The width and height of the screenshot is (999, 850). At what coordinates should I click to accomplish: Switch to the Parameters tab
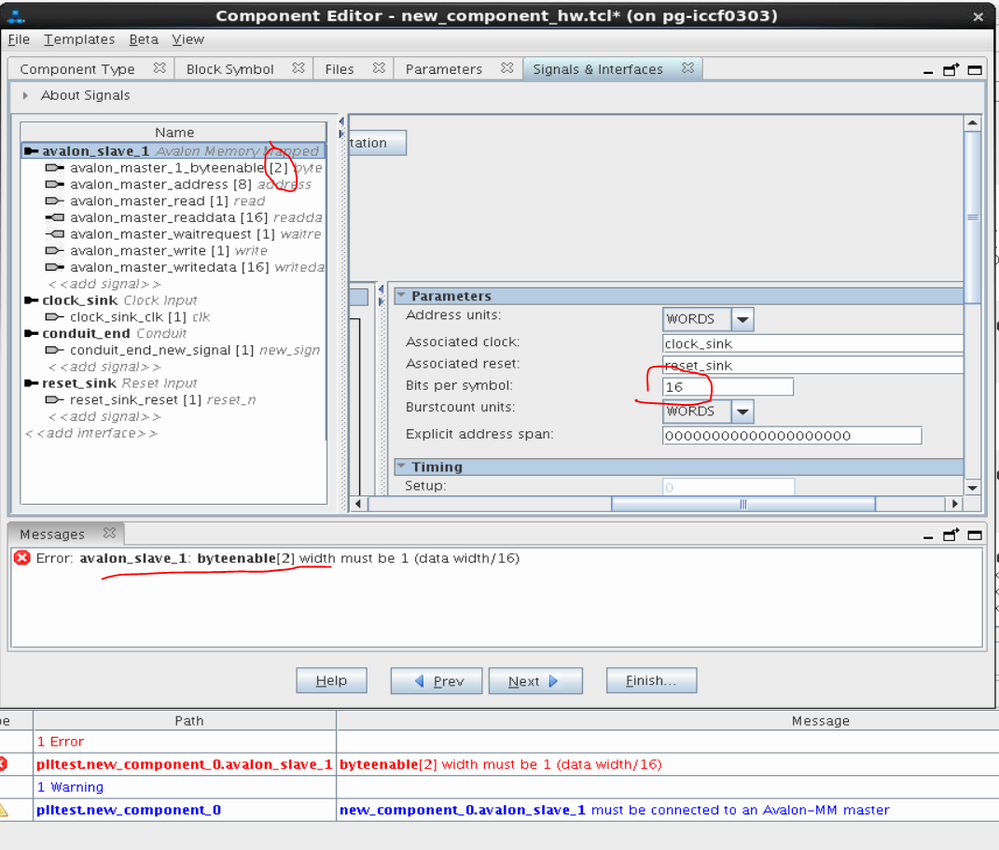pyautogui.click(x=443, y=69)
